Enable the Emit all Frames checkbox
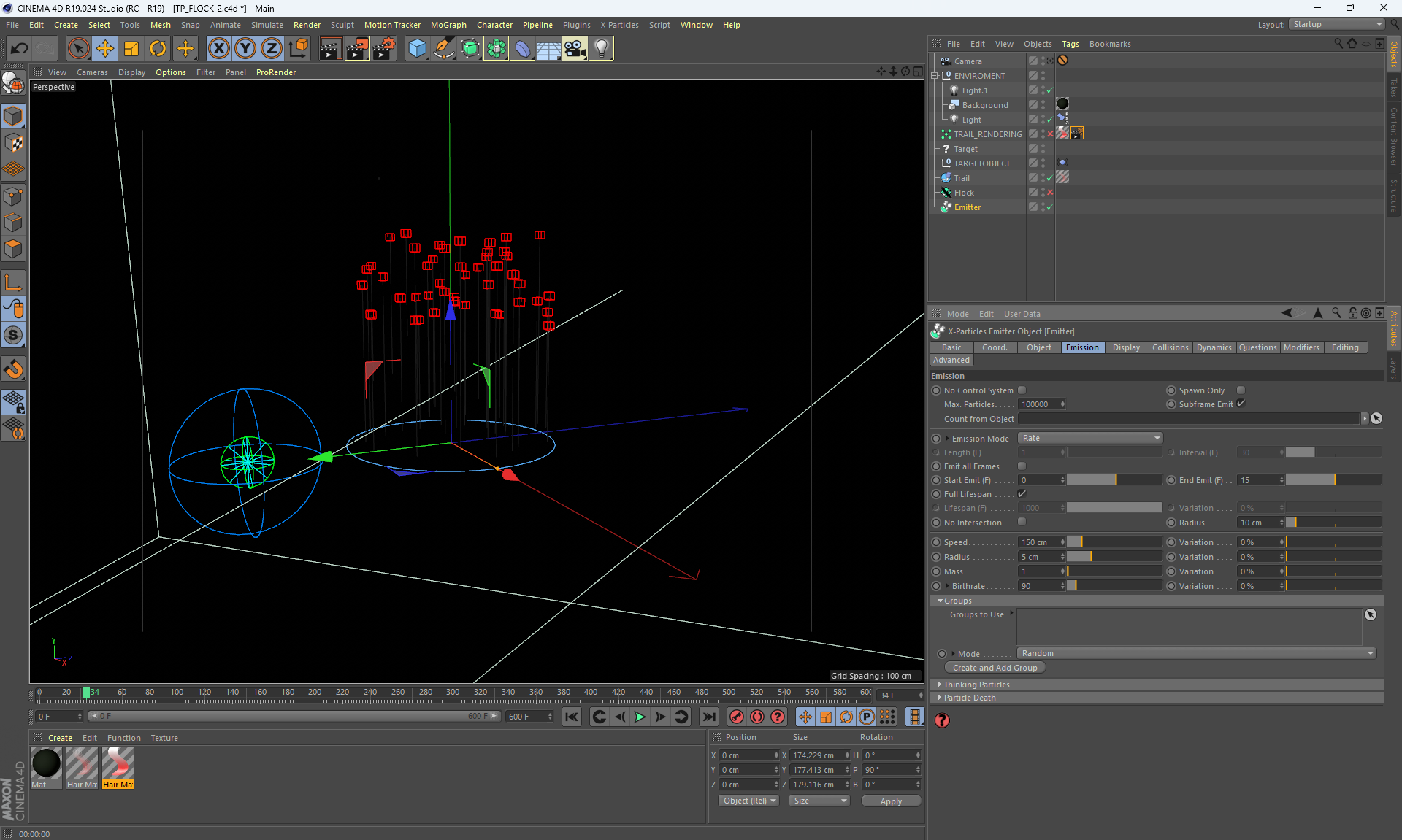This screenshot has height=840, width=1402. (x=1022, y=466)
